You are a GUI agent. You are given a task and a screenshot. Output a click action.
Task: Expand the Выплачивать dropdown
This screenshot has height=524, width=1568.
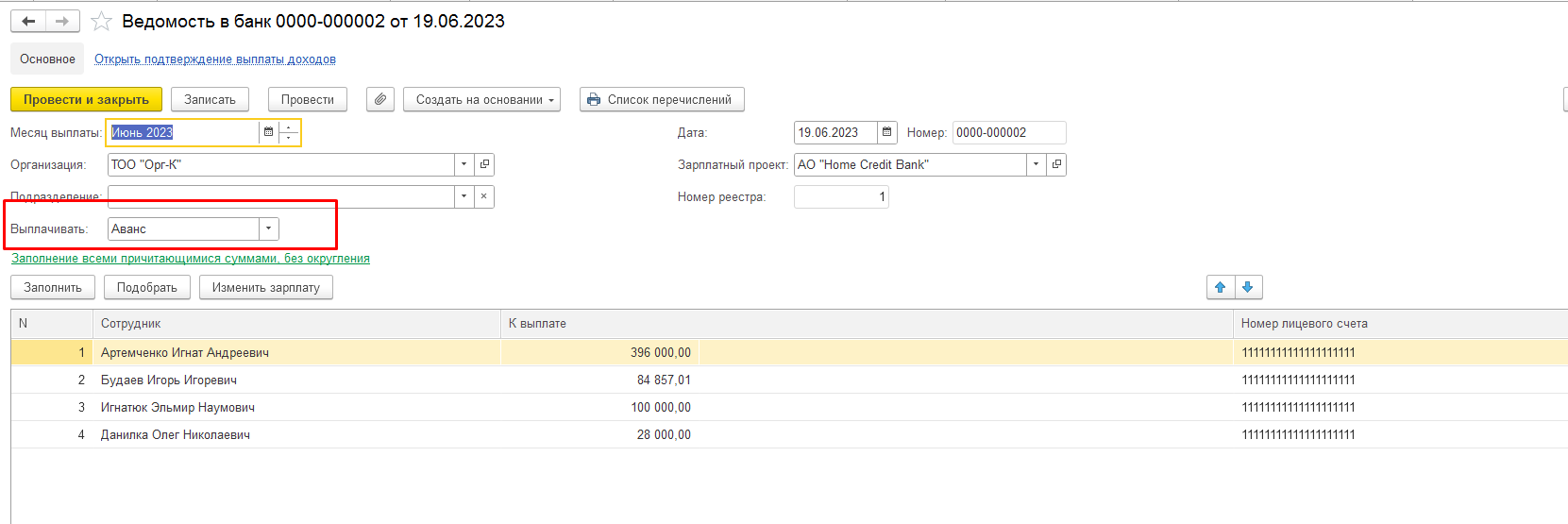click(x=269, y=228)
